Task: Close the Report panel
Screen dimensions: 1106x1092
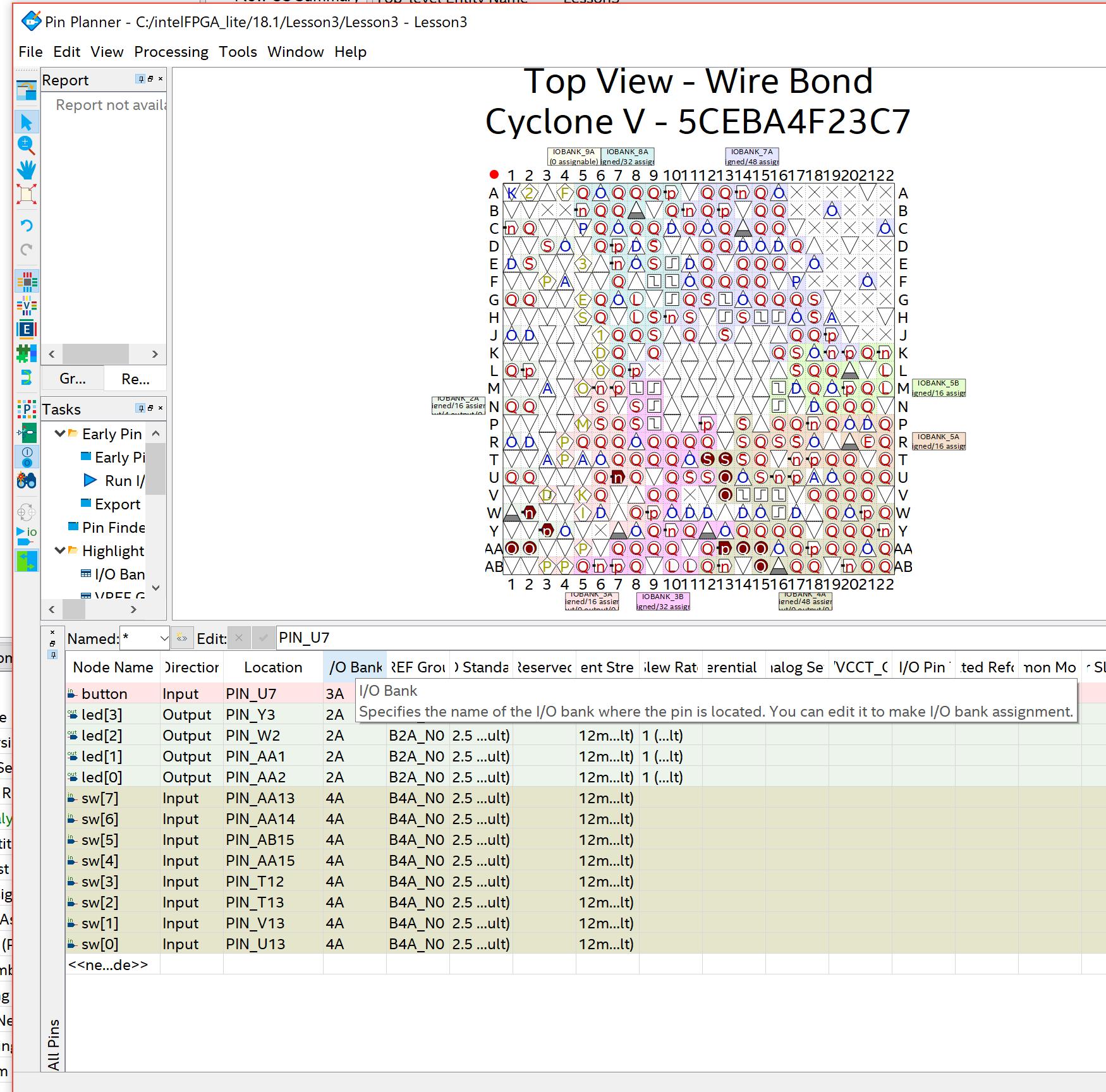Action: point(161,79)
